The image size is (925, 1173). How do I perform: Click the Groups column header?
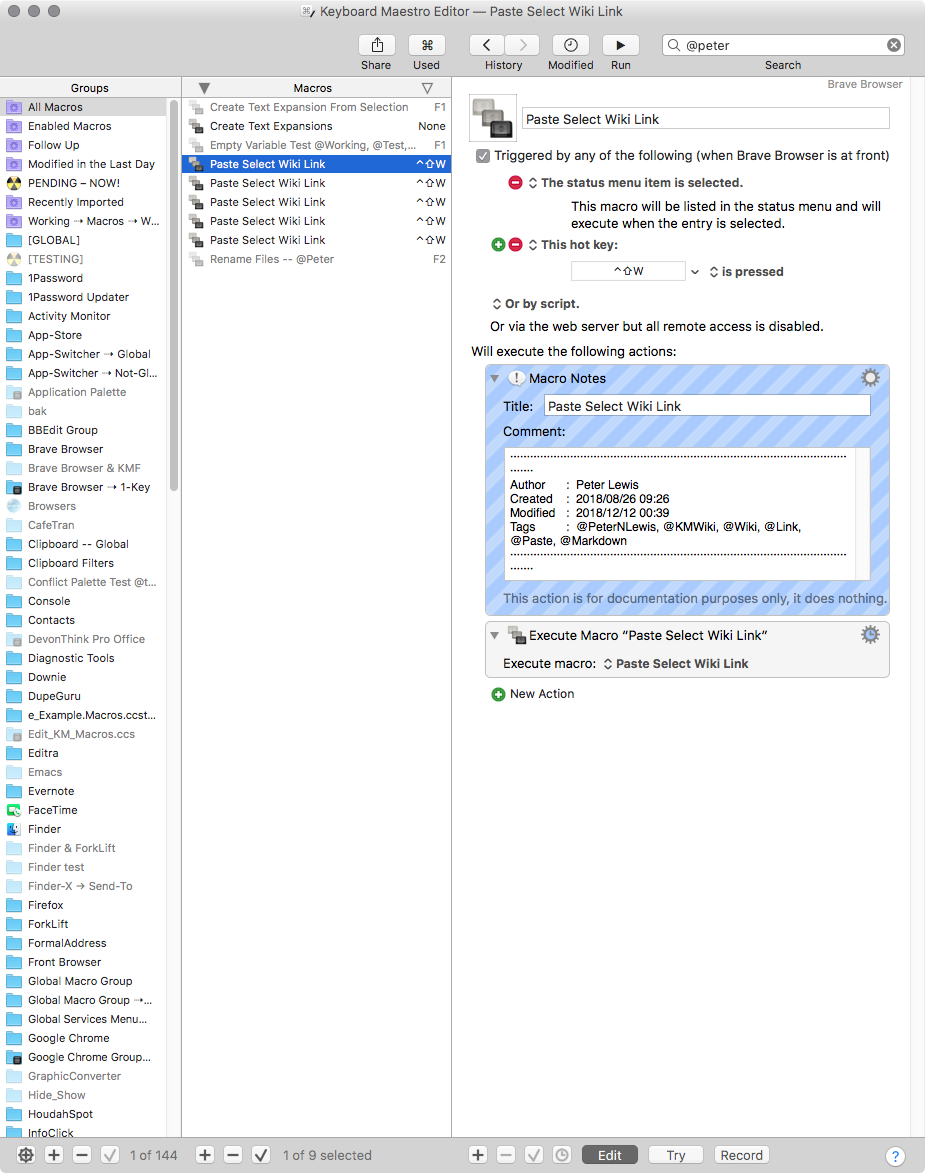point(90,88)
